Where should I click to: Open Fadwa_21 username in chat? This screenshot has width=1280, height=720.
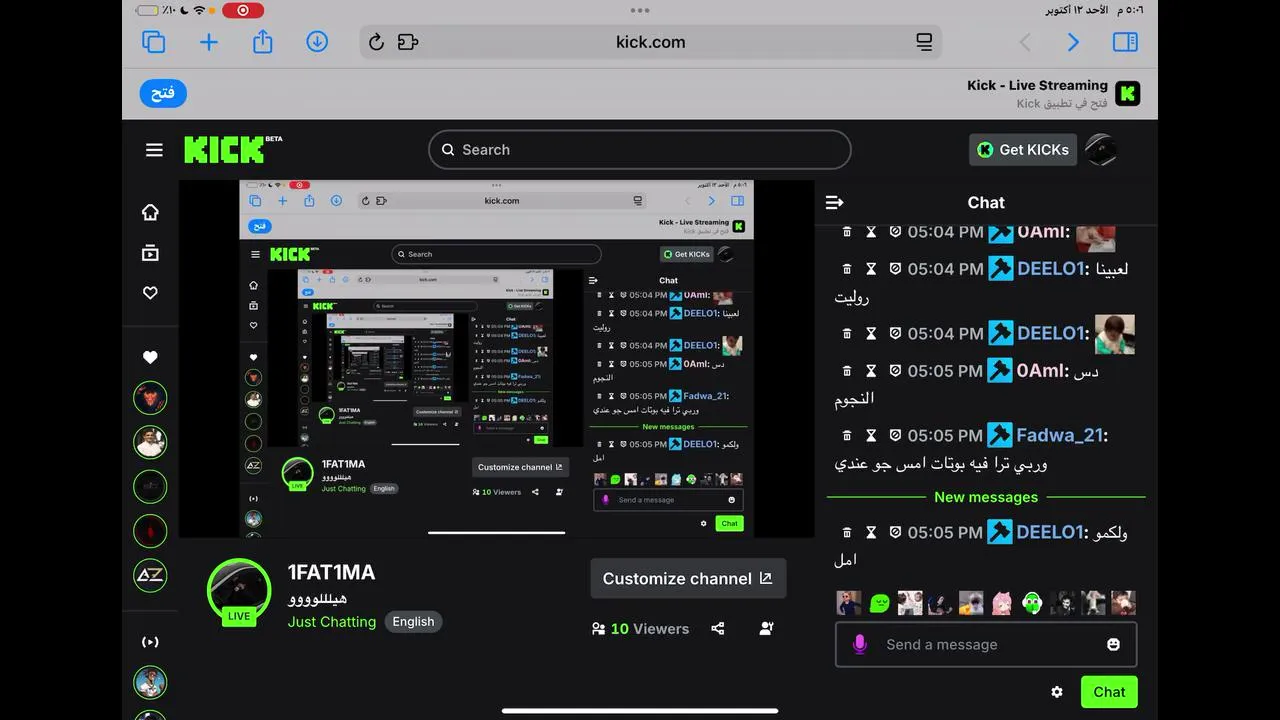[x=1059, y=435]
